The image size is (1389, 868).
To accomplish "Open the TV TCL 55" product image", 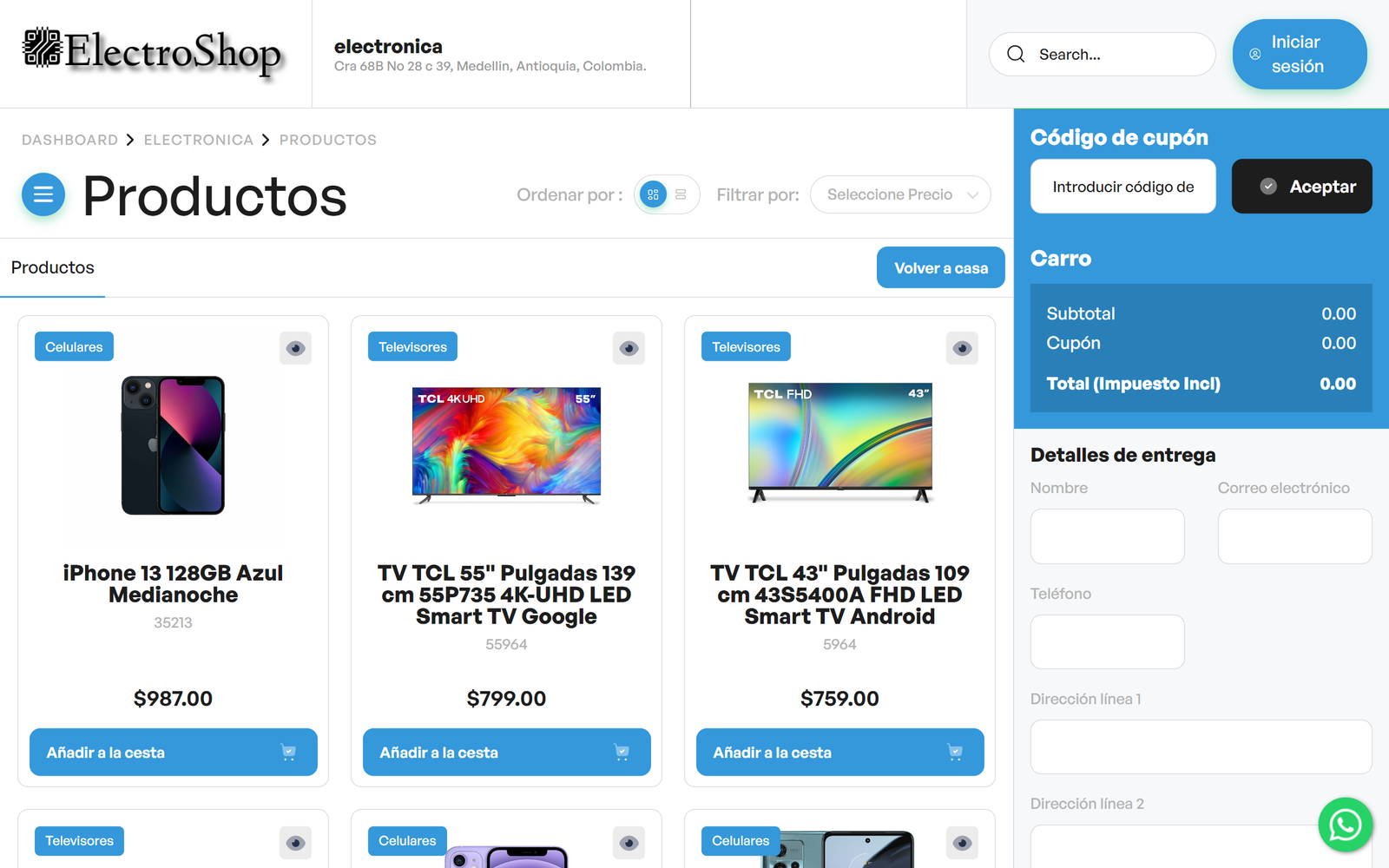I will 507,444.
